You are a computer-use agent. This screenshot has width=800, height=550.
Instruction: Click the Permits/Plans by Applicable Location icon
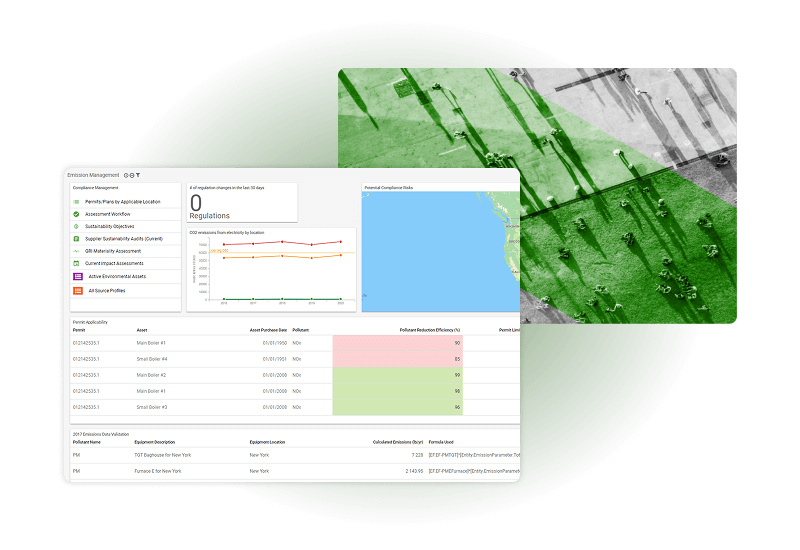tap(76, 202)
